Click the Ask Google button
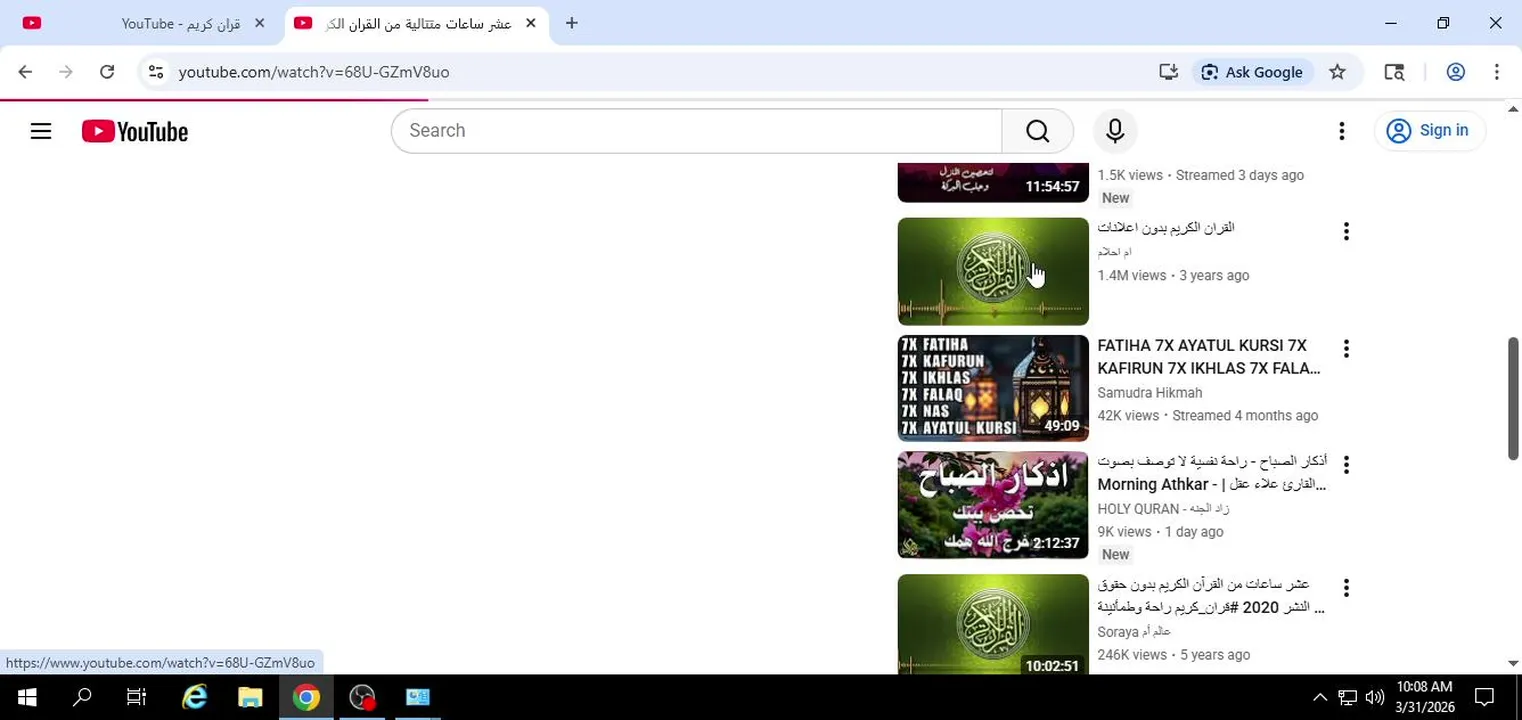The height and width of the screenshot is (720, 1522). point(1252,72)
